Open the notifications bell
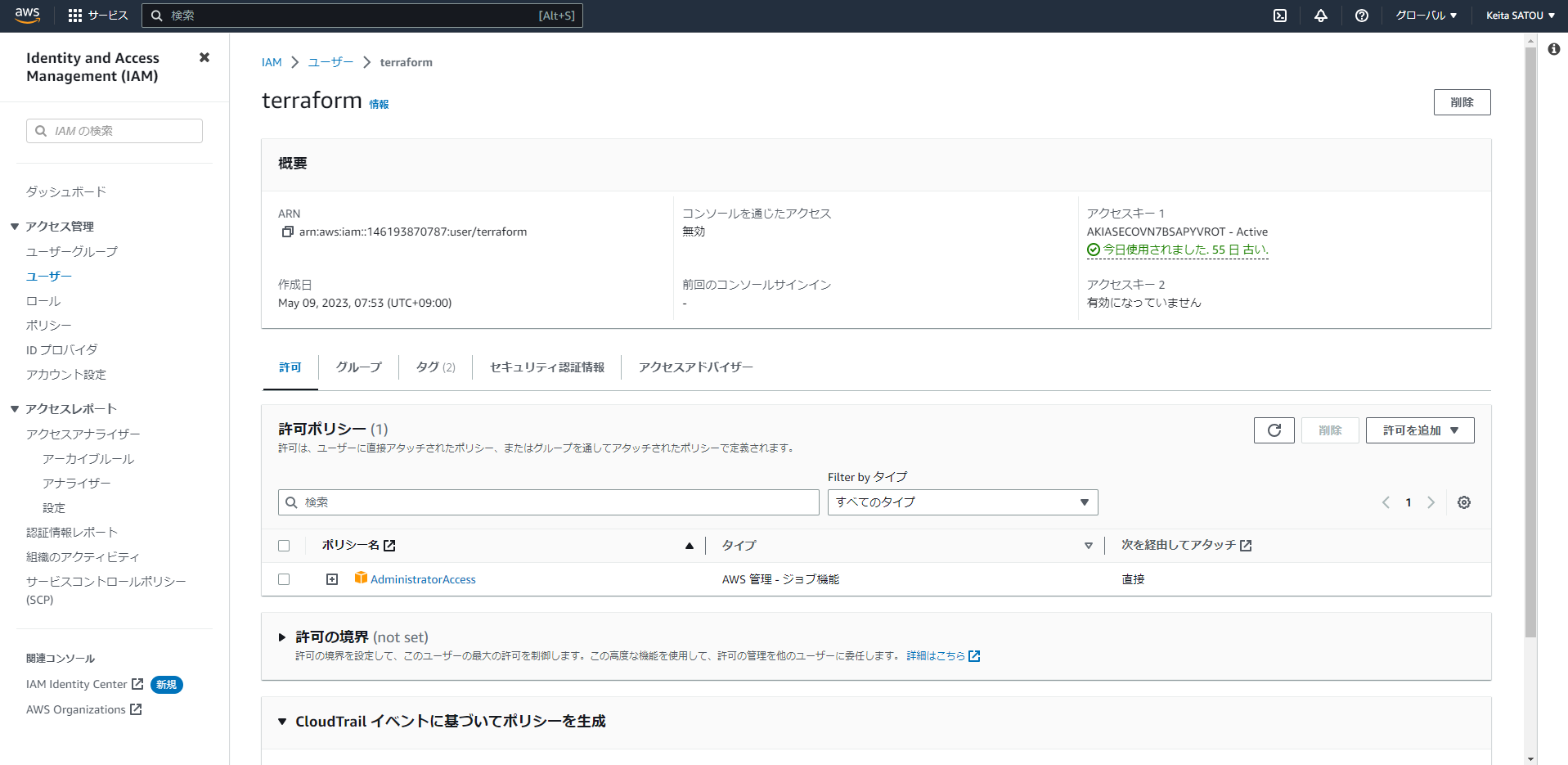This screenshot has width=1568, height=765. (x=1321, y=16)
